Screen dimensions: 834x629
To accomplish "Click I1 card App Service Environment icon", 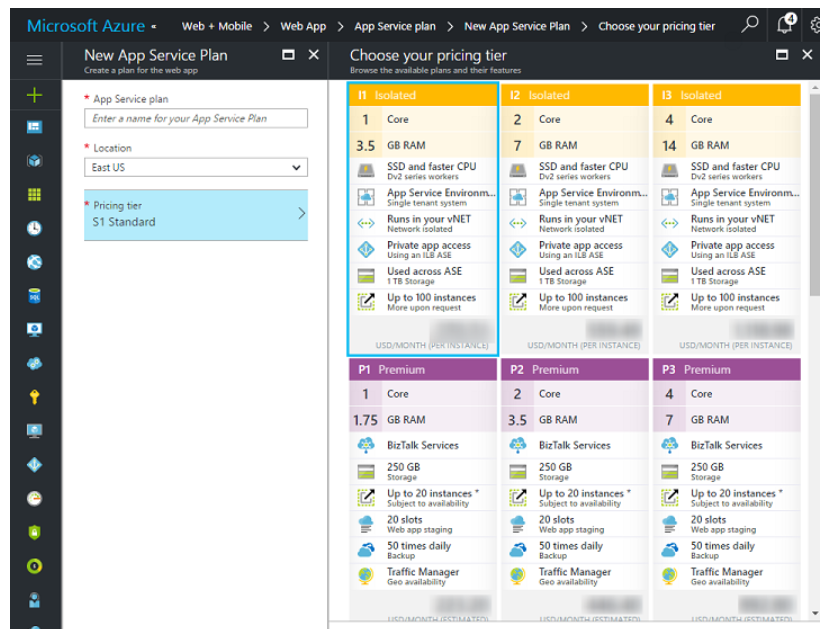I will 366,197.
